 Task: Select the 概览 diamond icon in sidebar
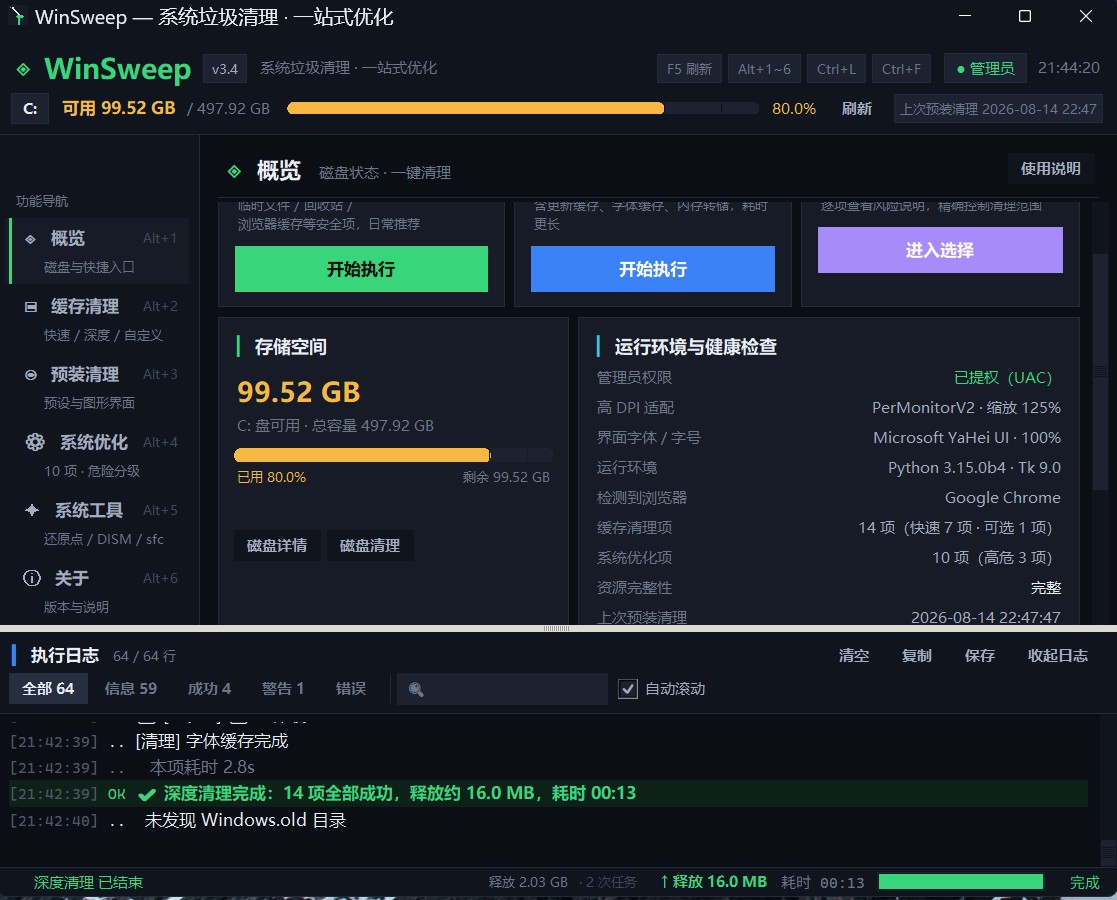pyautogui.click(x=31, y=239)
